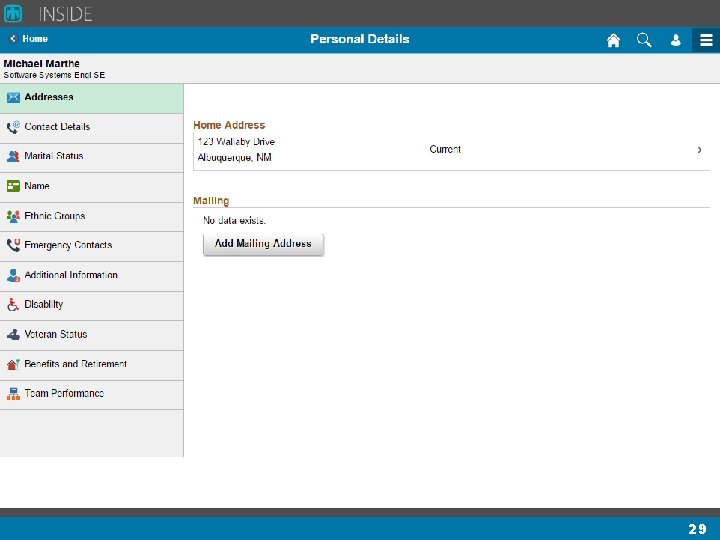The image size is (720, 540).
Task: Click the INSIDE logo icon
Action: pos(13,13)
